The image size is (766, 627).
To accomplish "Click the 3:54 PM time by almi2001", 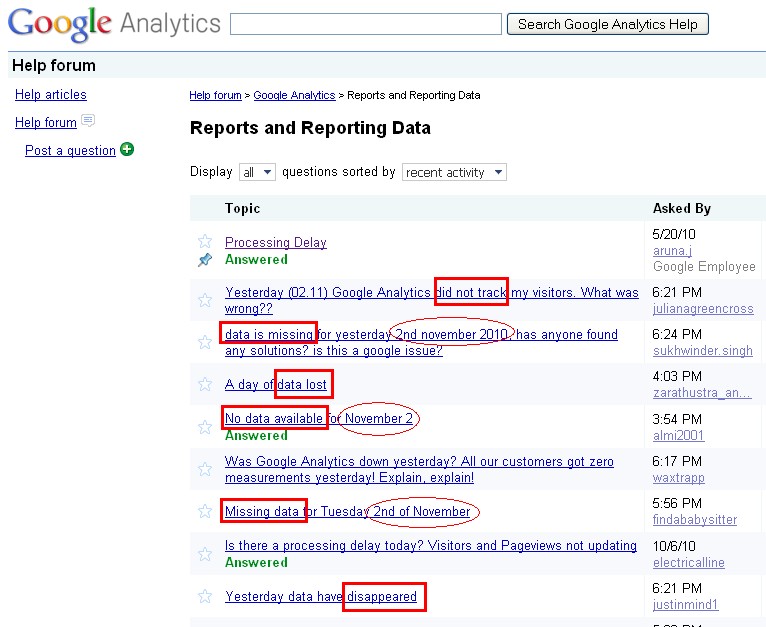I will (677, 419).
